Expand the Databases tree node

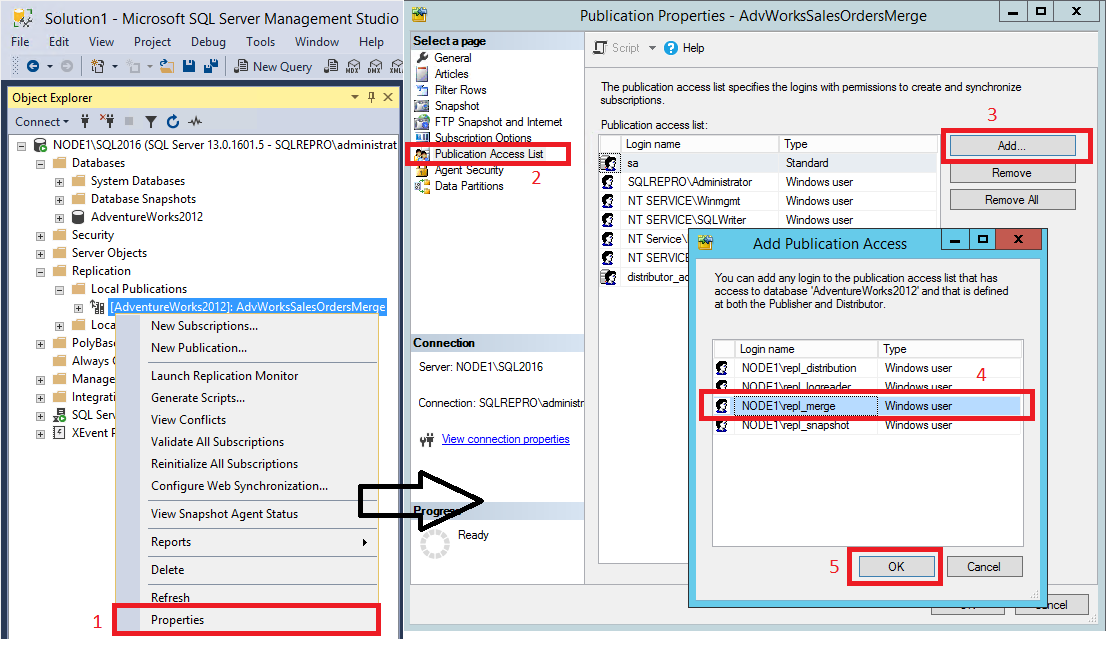[x=39, y=162]
